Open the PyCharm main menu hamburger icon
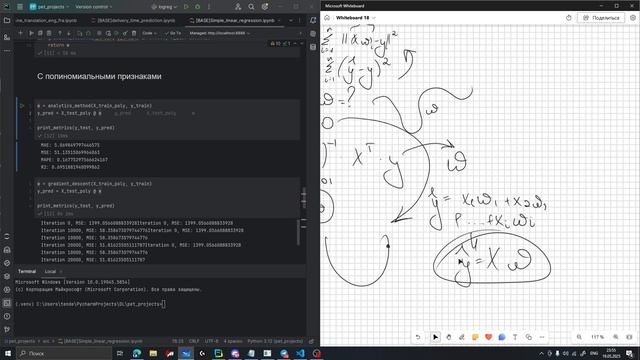Viewport: 640px width, 360px height. (x=20, y=7)
